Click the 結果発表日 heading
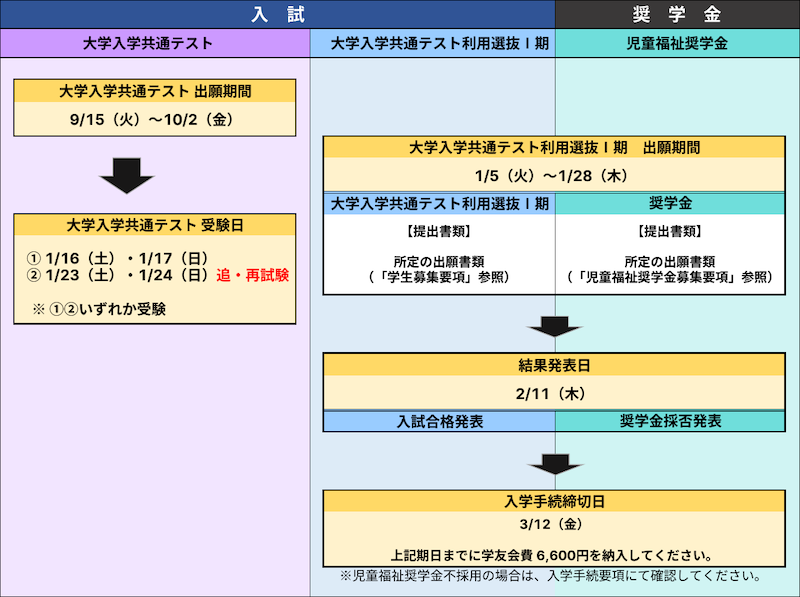800x597 pixels. pos(554,365)
